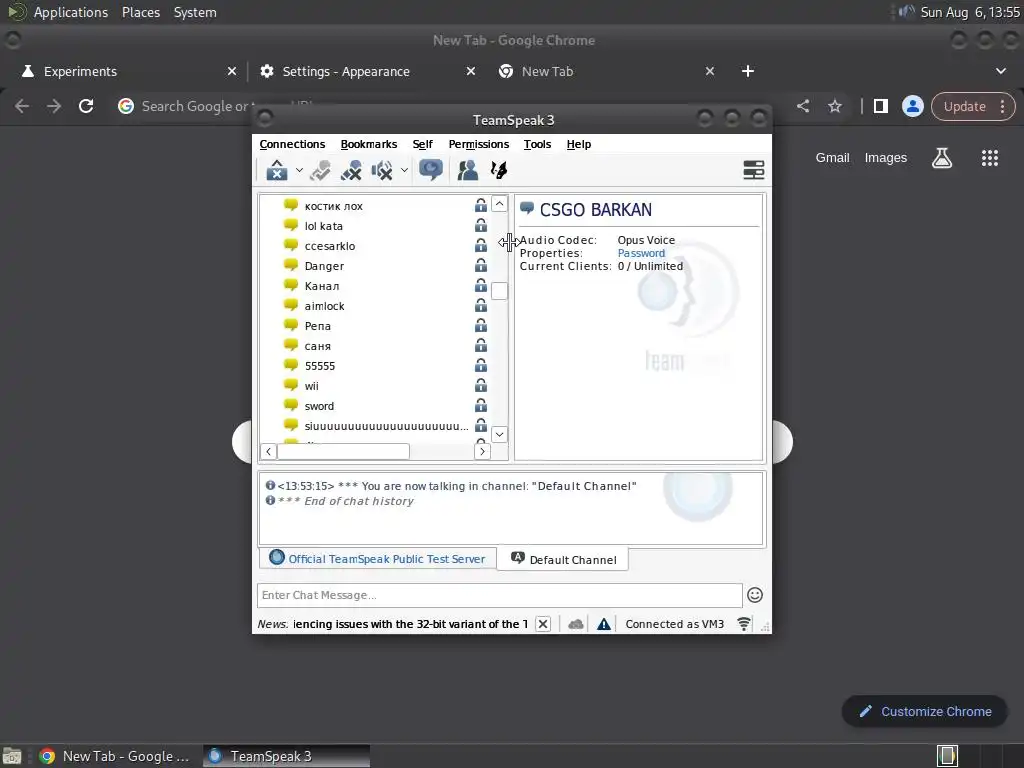Select the 'костик лох' channel
The width and height of the screenshot is (1024, 768).
(334, 206)
